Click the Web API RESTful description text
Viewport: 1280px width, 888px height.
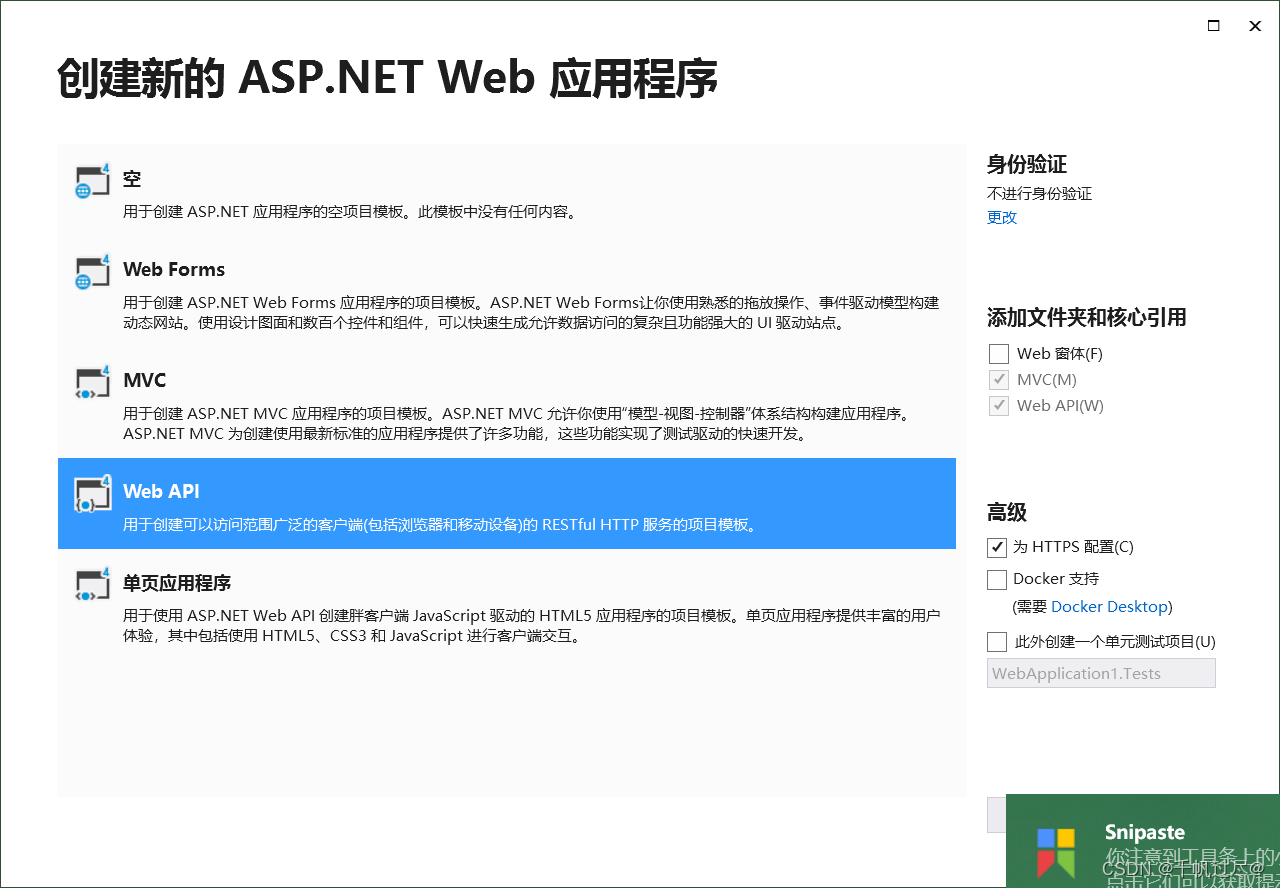click(x=440, y=525)
